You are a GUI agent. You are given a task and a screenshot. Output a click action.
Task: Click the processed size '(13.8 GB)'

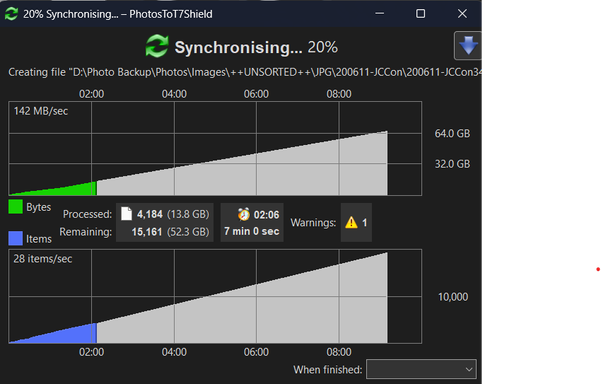188,214
